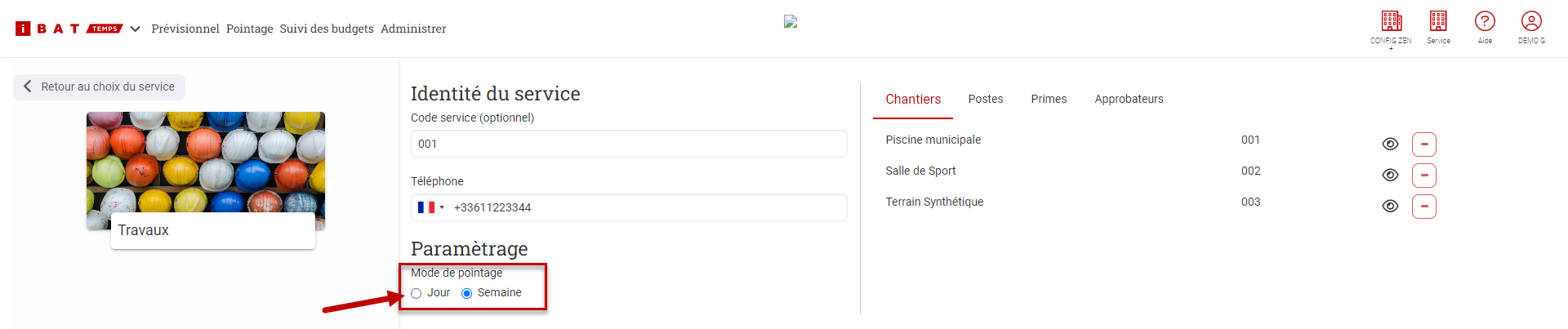Click the Code service input field
This screenshot has height=329, width=1568.
629,144
